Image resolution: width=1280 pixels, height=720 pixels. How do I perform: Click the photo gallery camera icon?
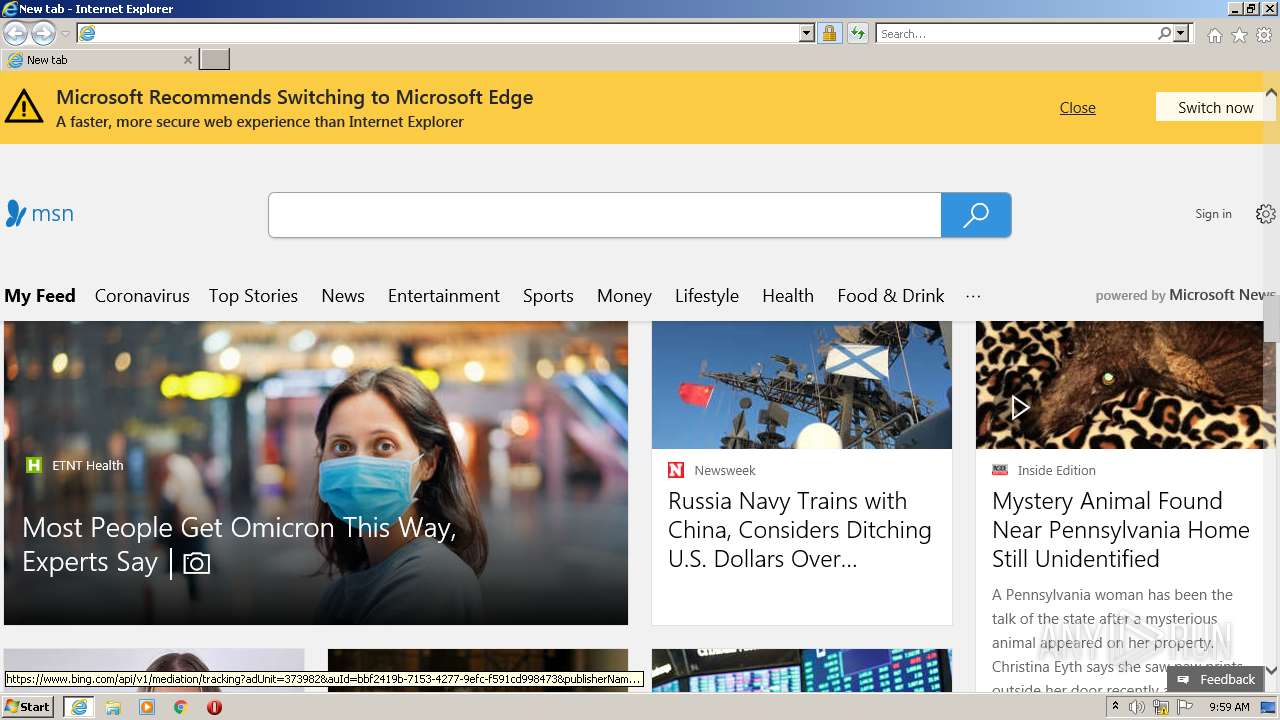point(196,563)
